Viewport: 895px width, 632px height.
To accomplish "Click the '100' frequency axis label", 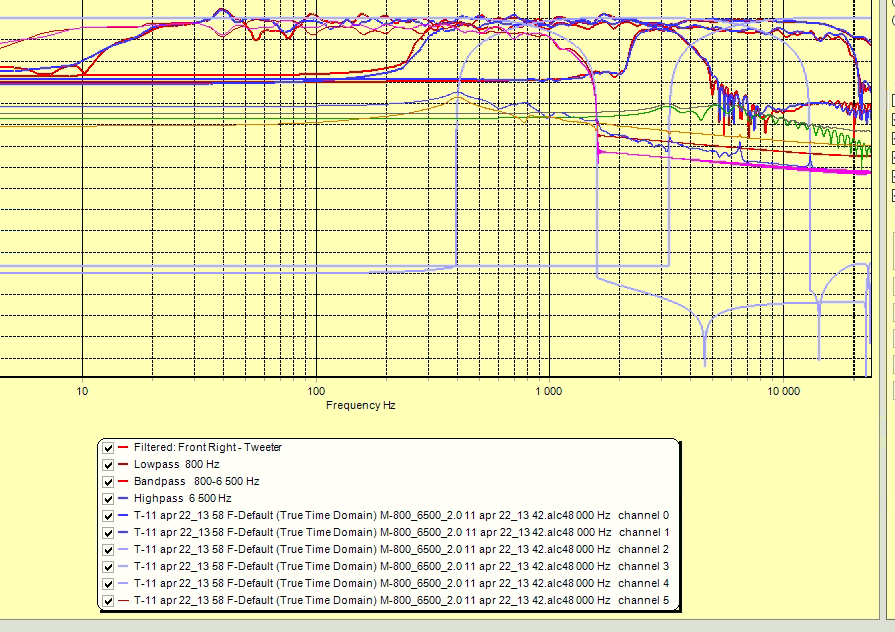I will point(316,391).
